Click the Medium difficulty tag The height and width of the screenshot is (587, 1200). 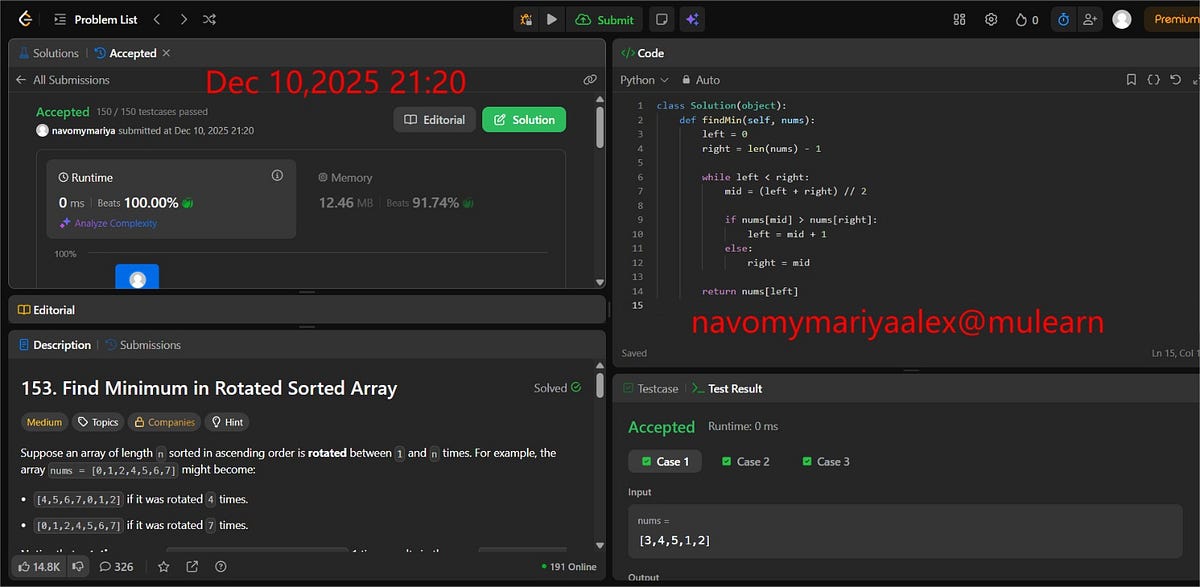tap(44, 422)
